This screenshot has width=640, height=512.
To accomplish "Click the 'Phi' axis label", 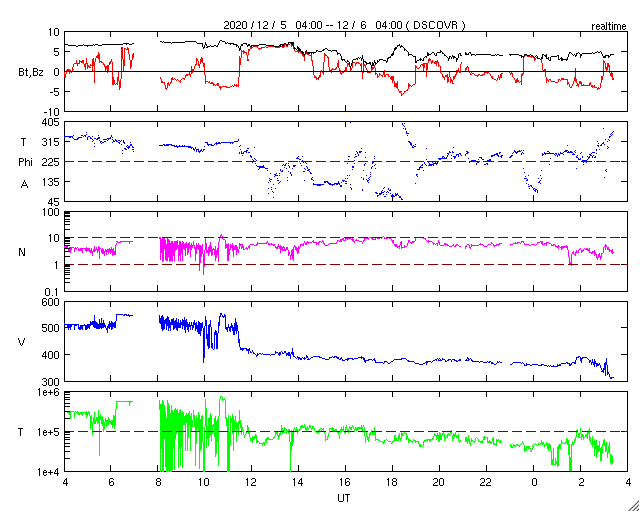I will coord(25,163).
